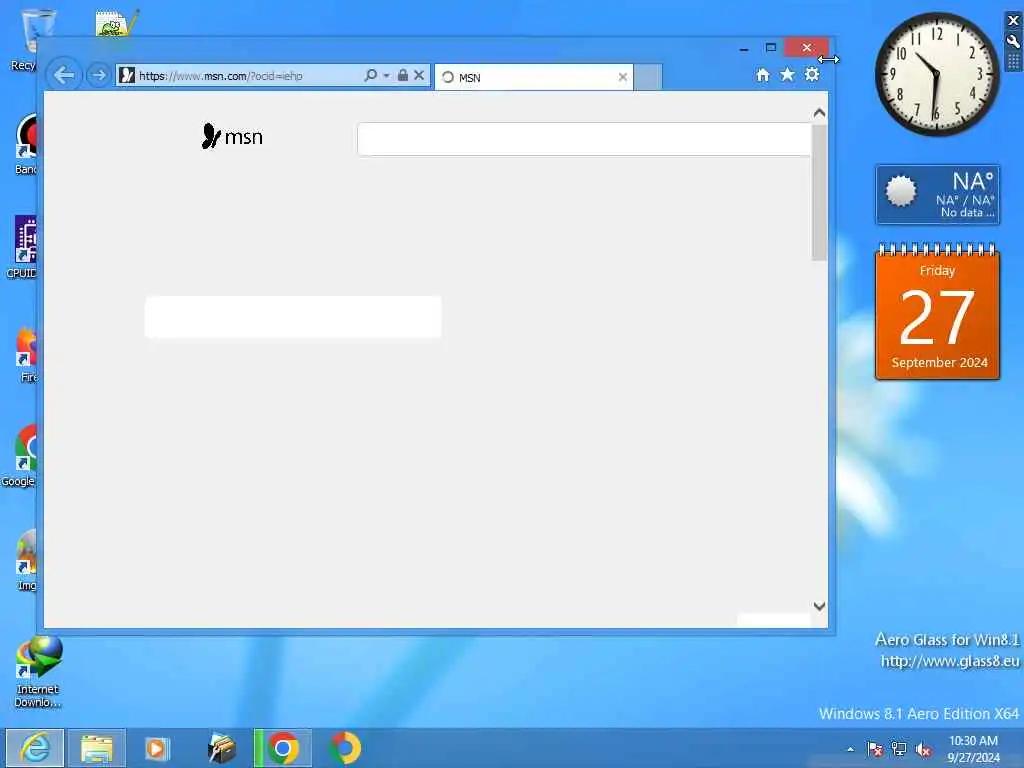The width and height of the screenshot is (1024, 768).
Task: Click the page scrollbar down arrow
Action: (x=820, y=607)
